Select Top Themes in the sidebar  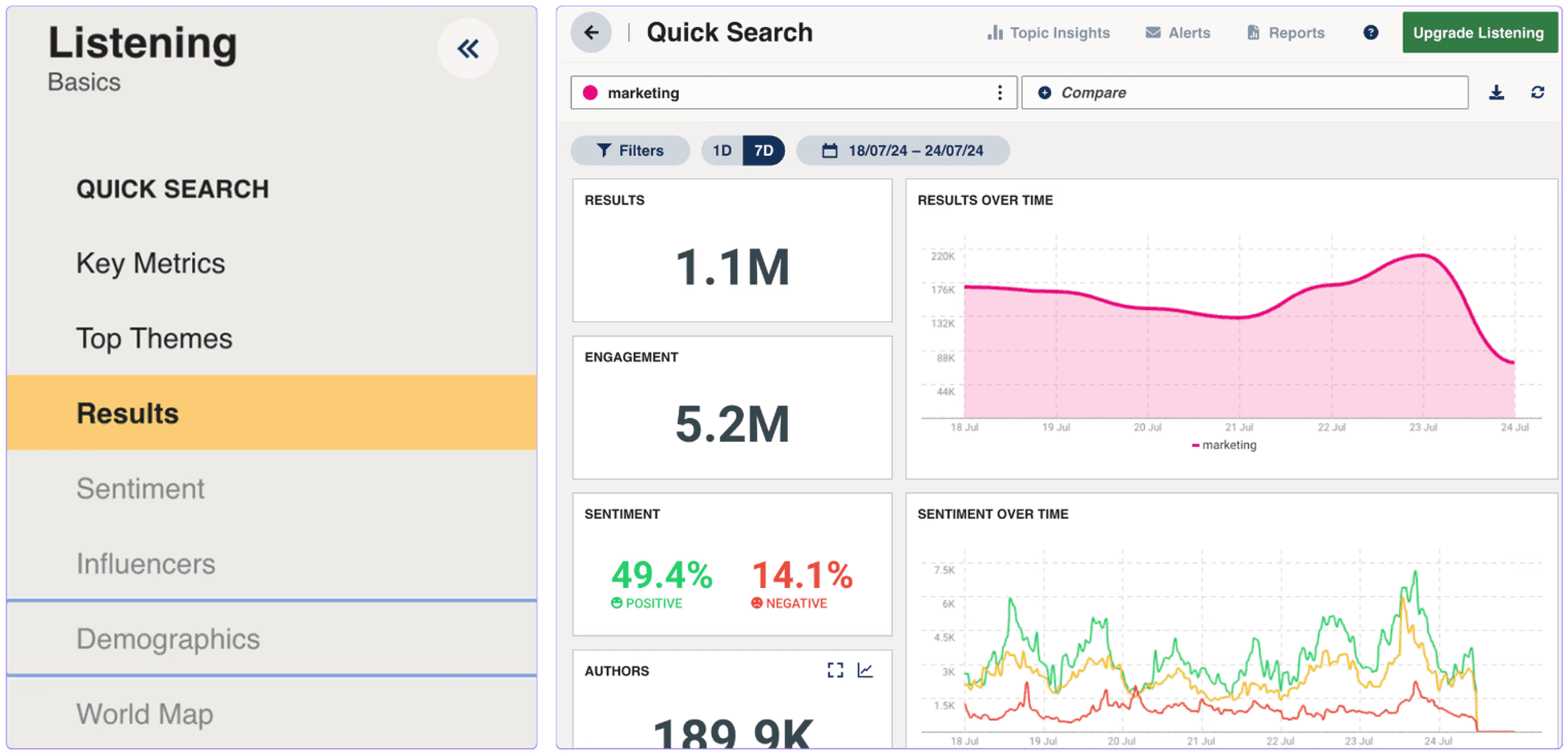point(154,339)
